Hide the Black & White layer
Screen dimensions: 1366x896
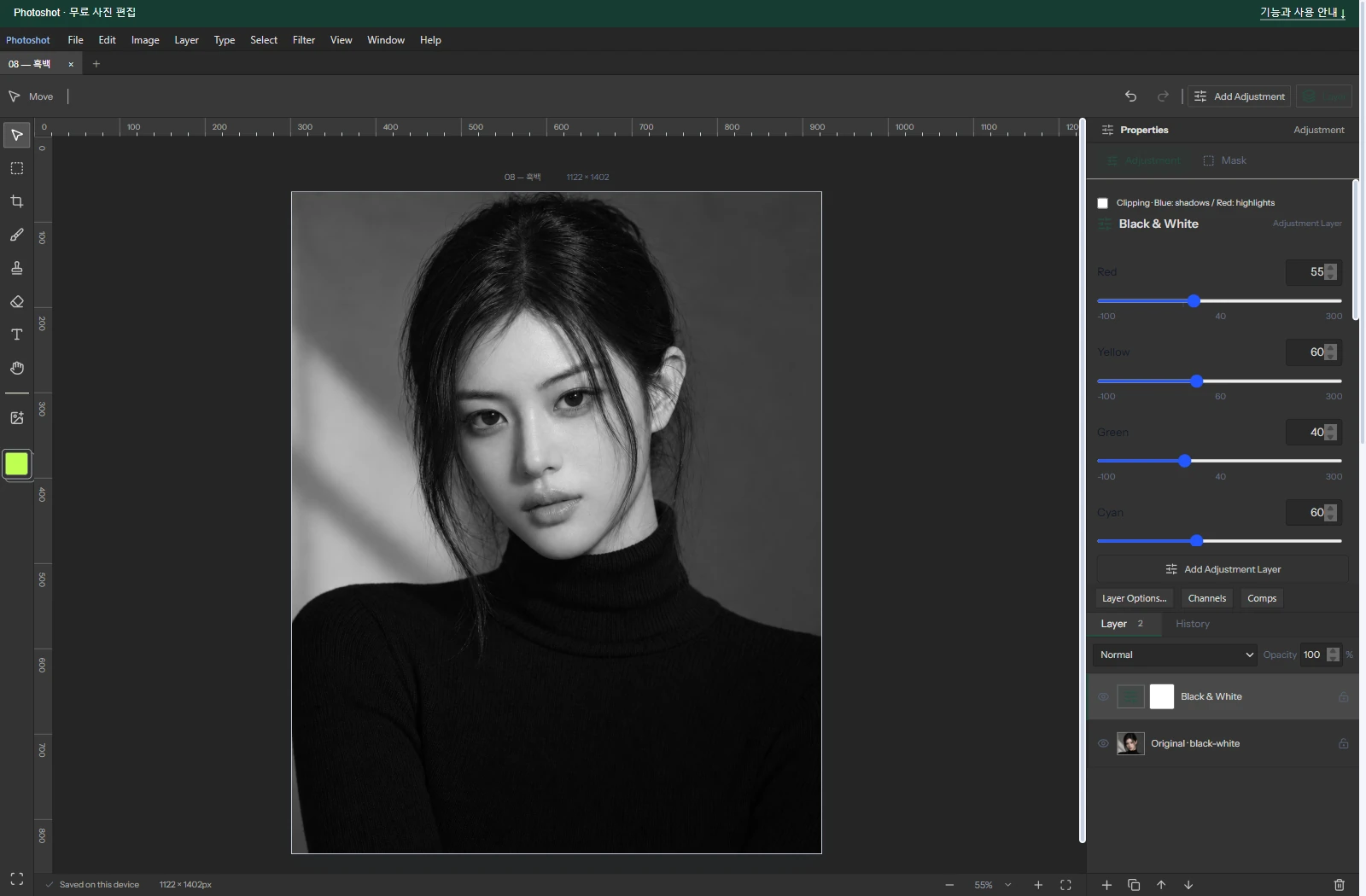coord(1103,697)
